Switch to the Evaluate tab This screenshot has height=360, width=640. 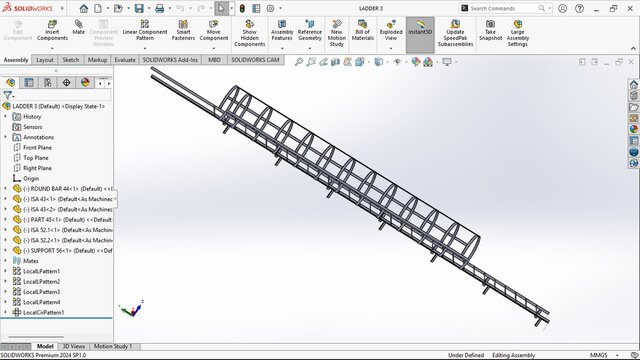pos(125,60)
